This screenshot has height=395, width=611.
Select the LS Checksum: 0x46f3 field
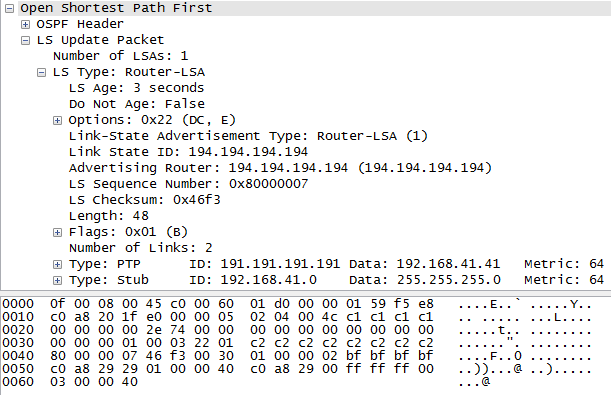pos(145,200)
